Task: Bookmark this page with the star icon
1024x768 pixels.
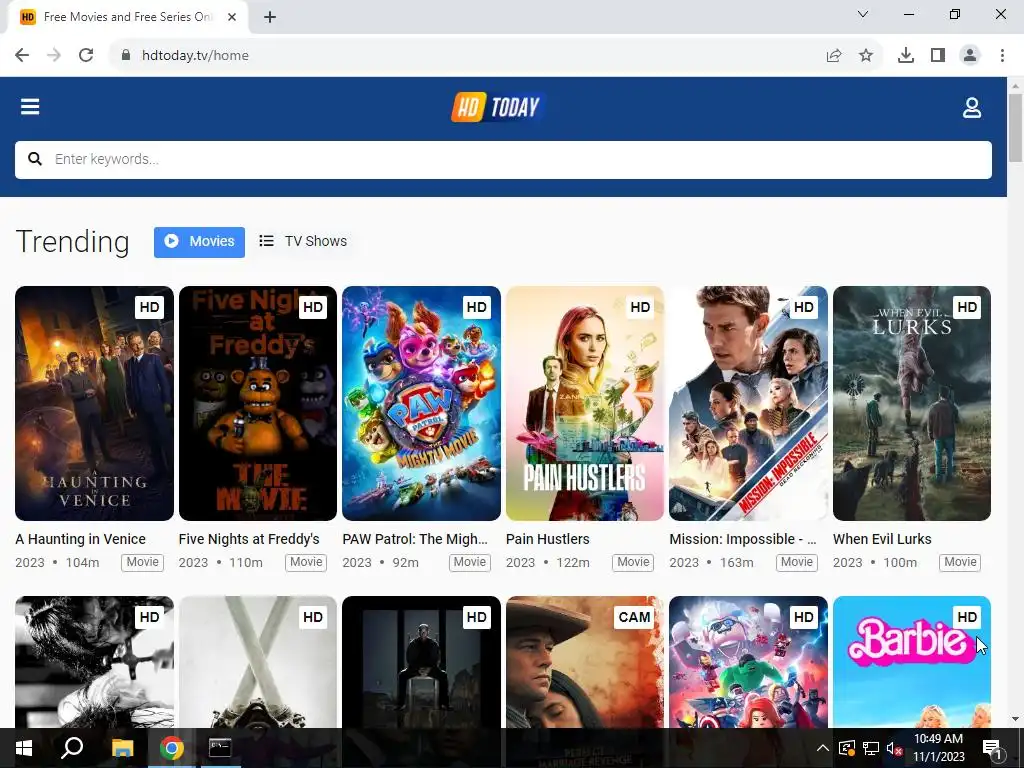Action: (866, 56)
